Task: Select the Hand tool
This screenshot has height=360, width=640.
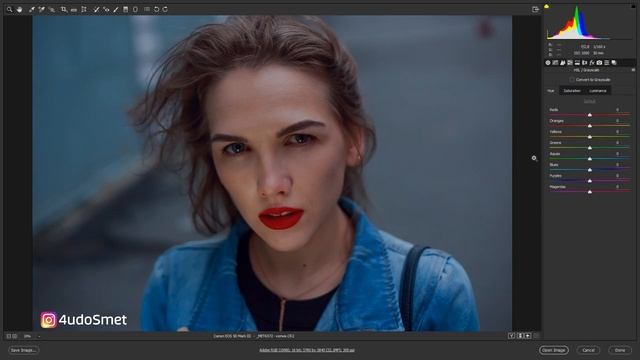Action: tap(19, 9)
